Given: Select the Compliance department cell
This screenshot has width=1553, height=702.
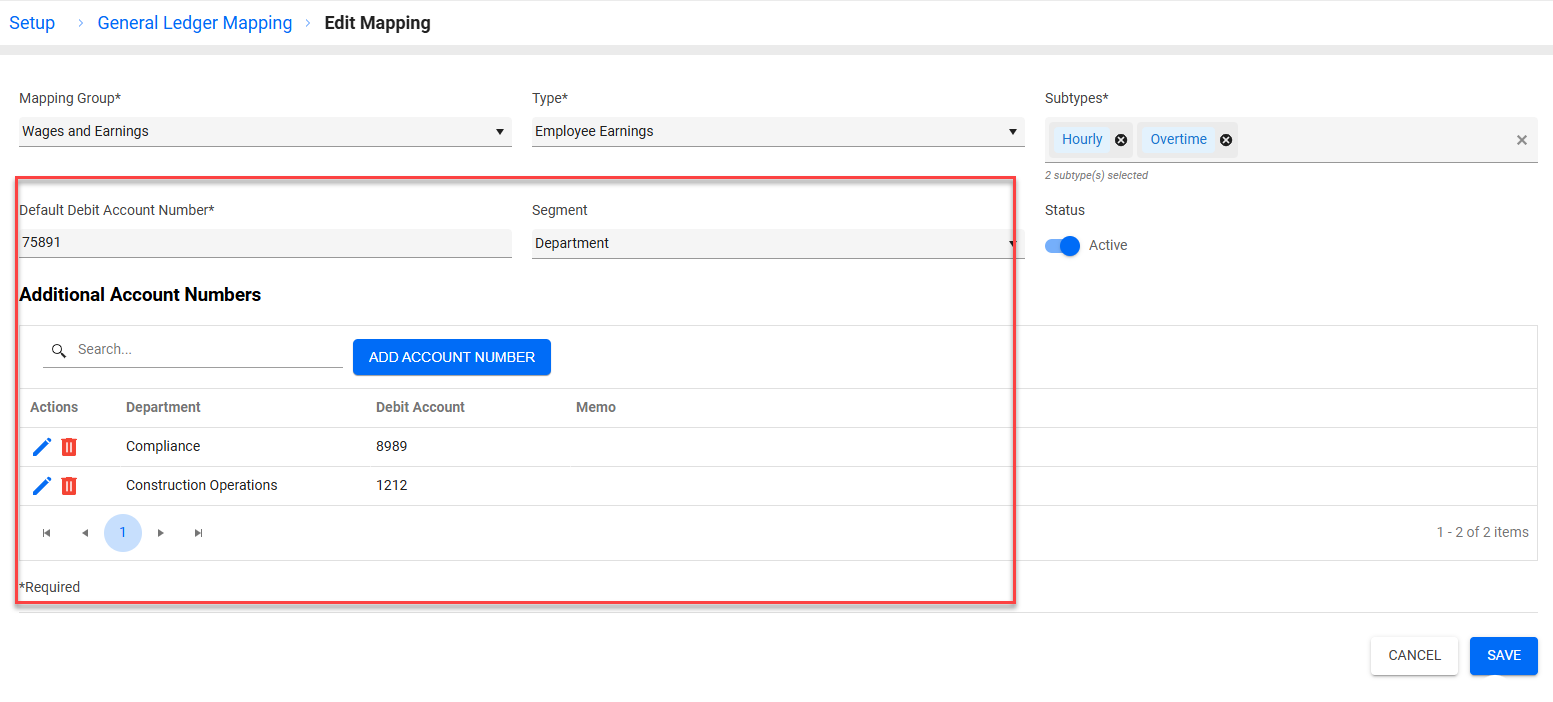Looking at the screenshot, I should (163, 447).
